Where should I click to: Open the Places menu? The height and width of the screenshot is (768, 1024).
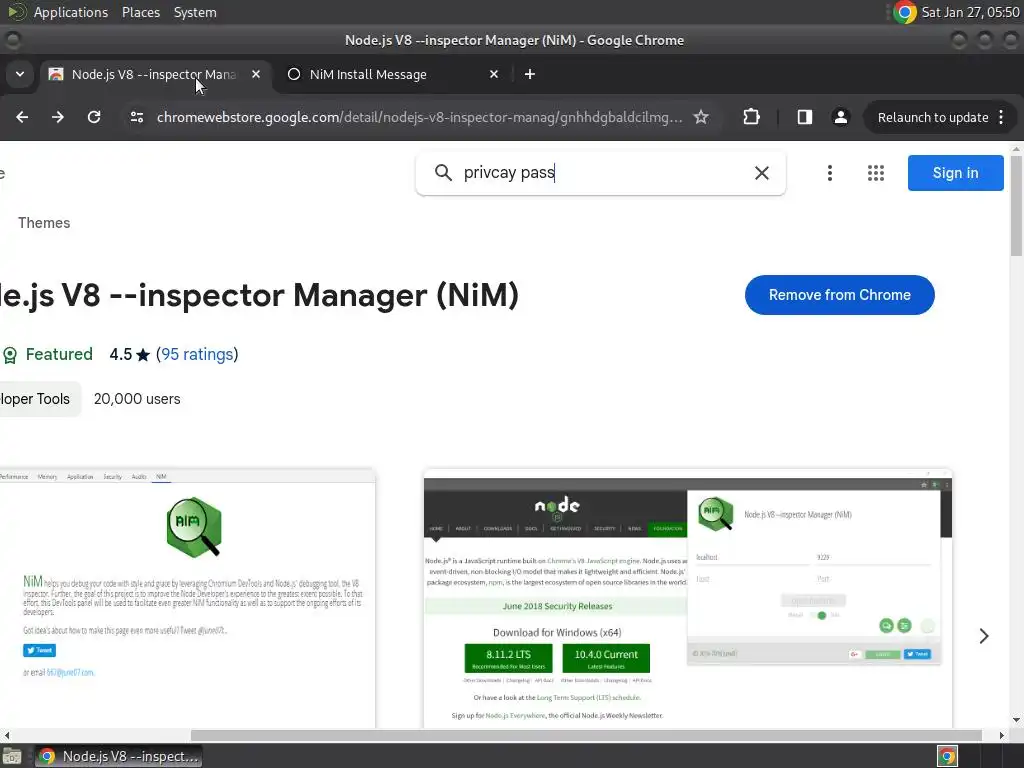tap(140, 12)
